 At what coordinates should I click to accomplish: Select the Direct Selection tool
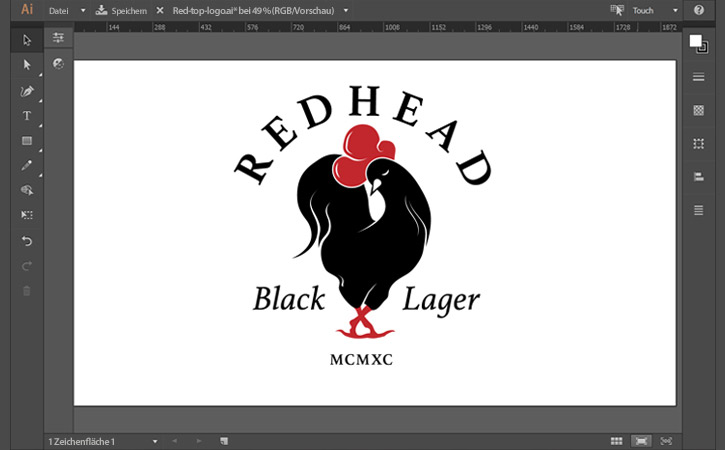(x=27, y=65)
